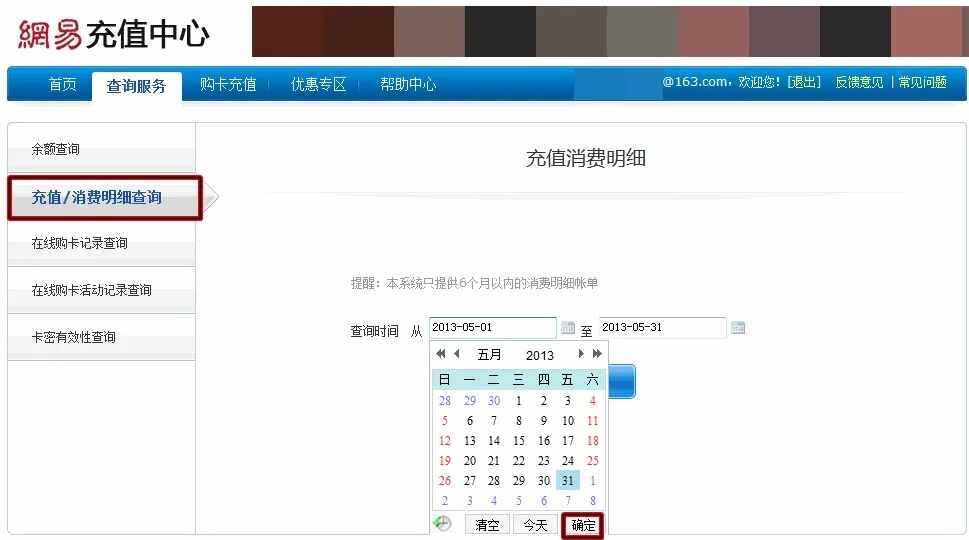Click the 退出 logout link
Screen dimensions: 969x540
(803, 83)
